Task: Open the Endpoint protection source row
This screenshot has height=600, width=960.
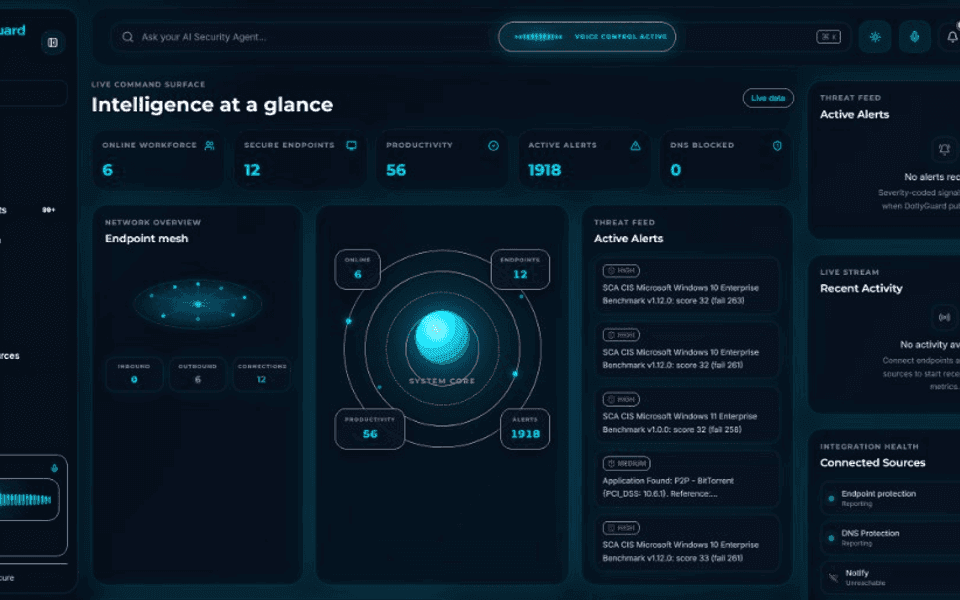Action: 891,498
